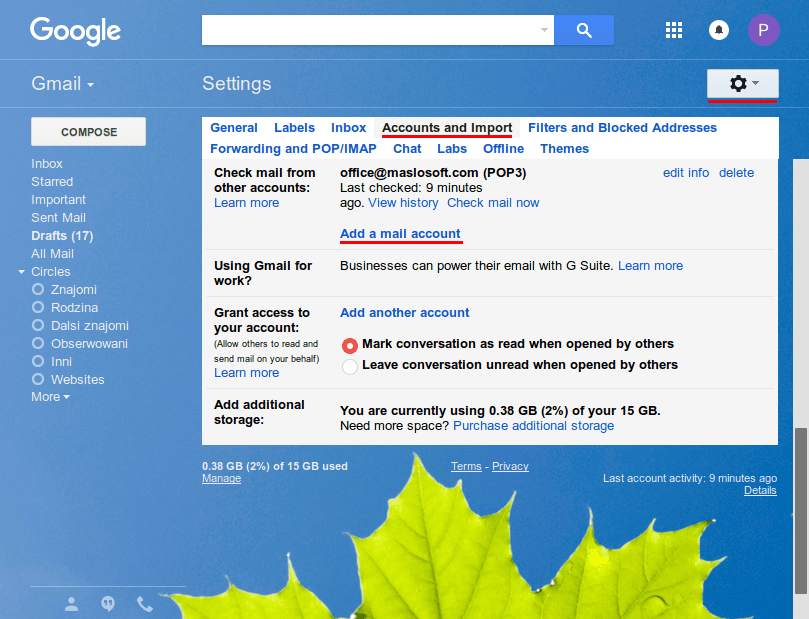Click Add a mail account link

[x=400, y=234]
